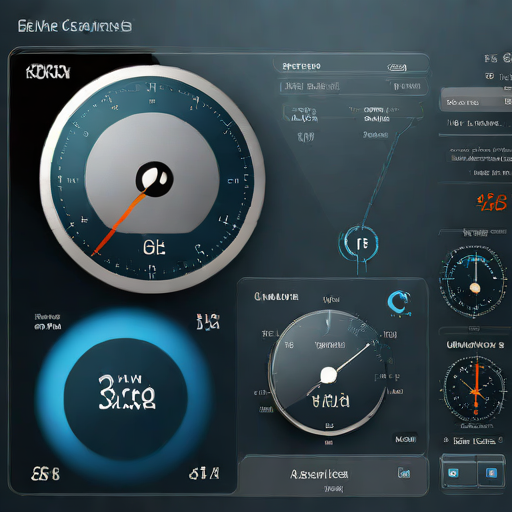Open the title heading in the top-left corner
Image resolution: width=512 pixels, height=512 pixels.
pyautogui.click(x=75, y=26)
